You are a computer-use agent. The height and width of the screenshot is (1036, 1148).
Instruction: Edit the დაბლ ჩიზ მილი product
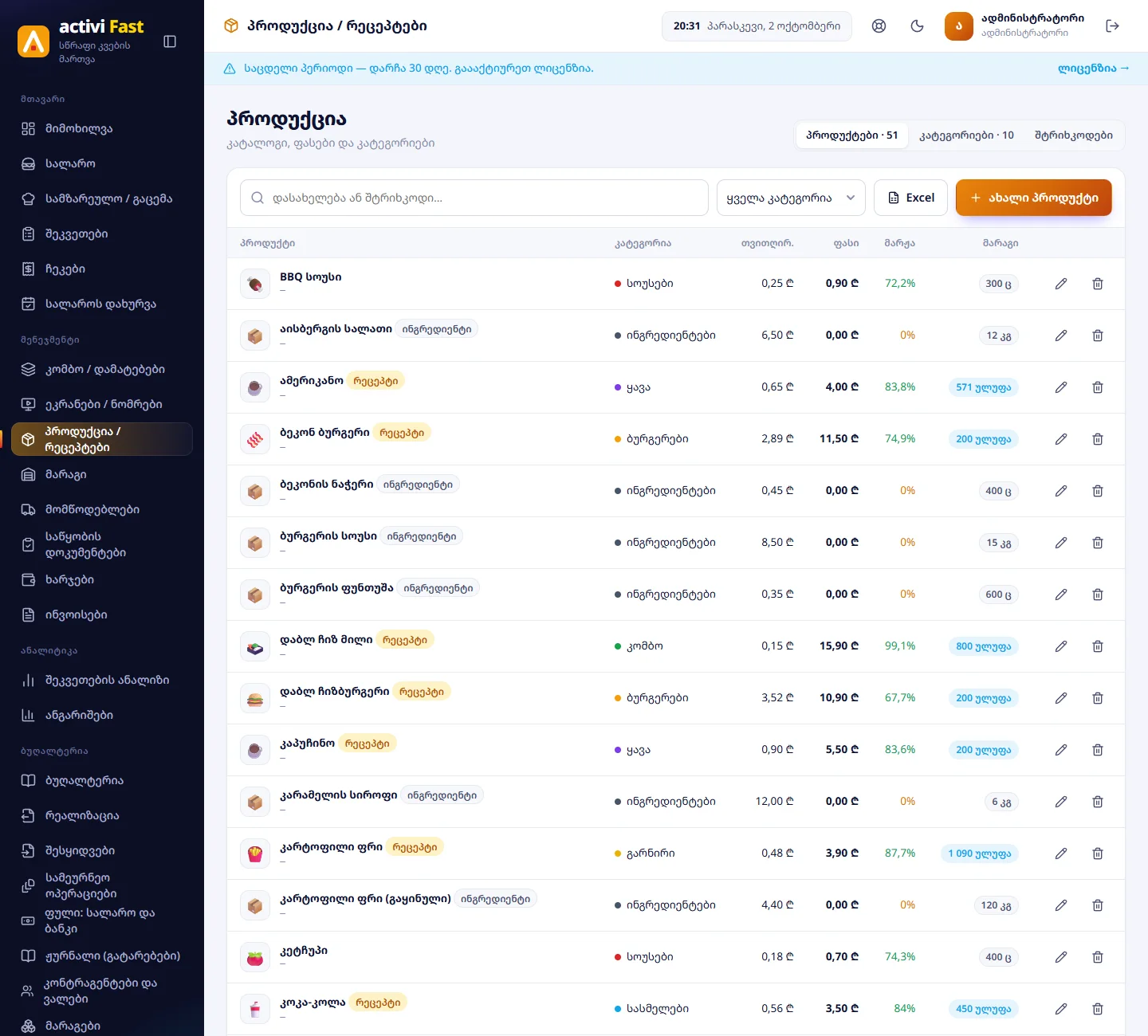coord(1061,646)
